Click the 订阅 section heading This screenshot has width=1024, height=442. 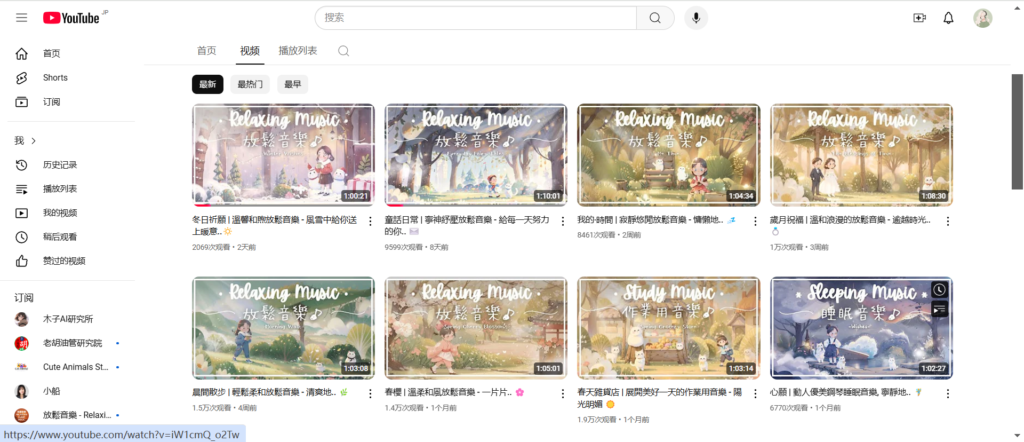pyautogui.click(x=24, y=298)
